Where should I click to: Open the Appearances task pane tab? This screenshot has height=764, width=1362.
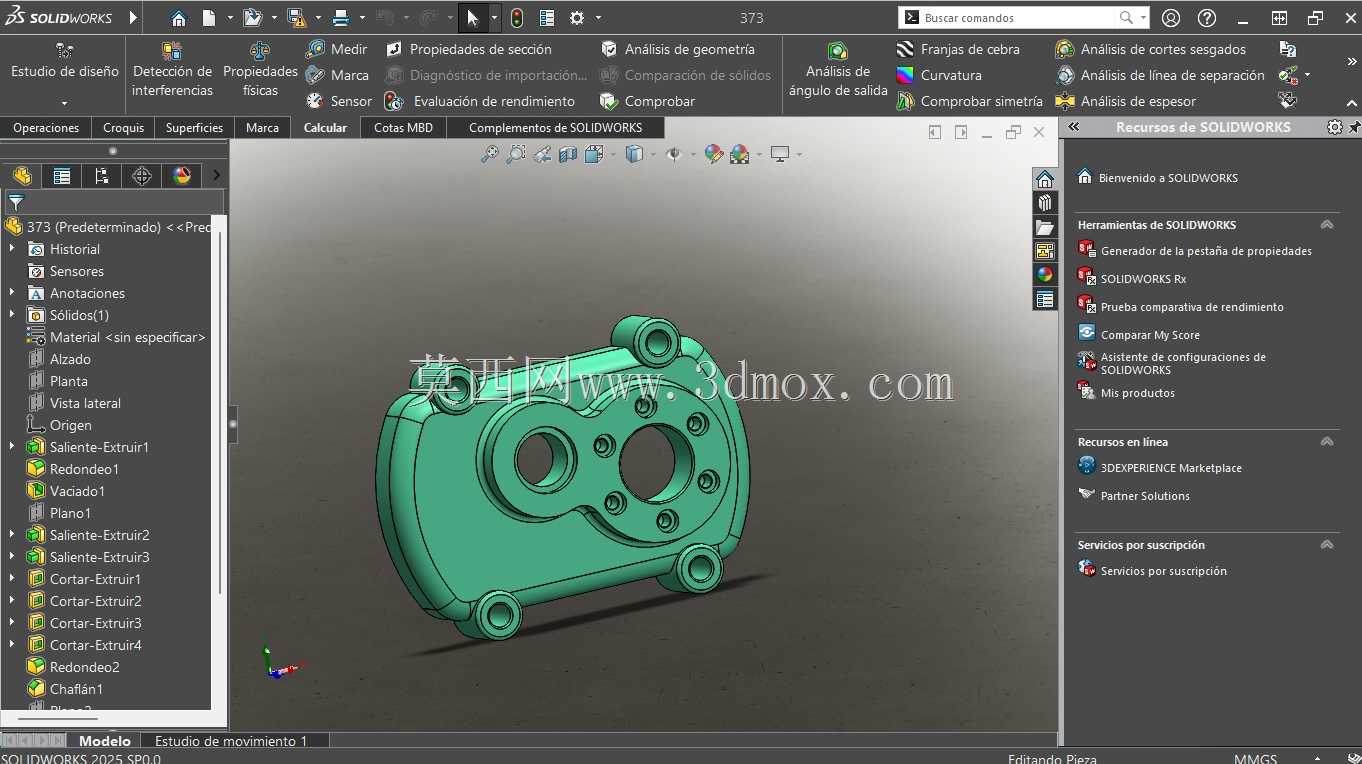pyautogui.click(x=1045, y=275)
